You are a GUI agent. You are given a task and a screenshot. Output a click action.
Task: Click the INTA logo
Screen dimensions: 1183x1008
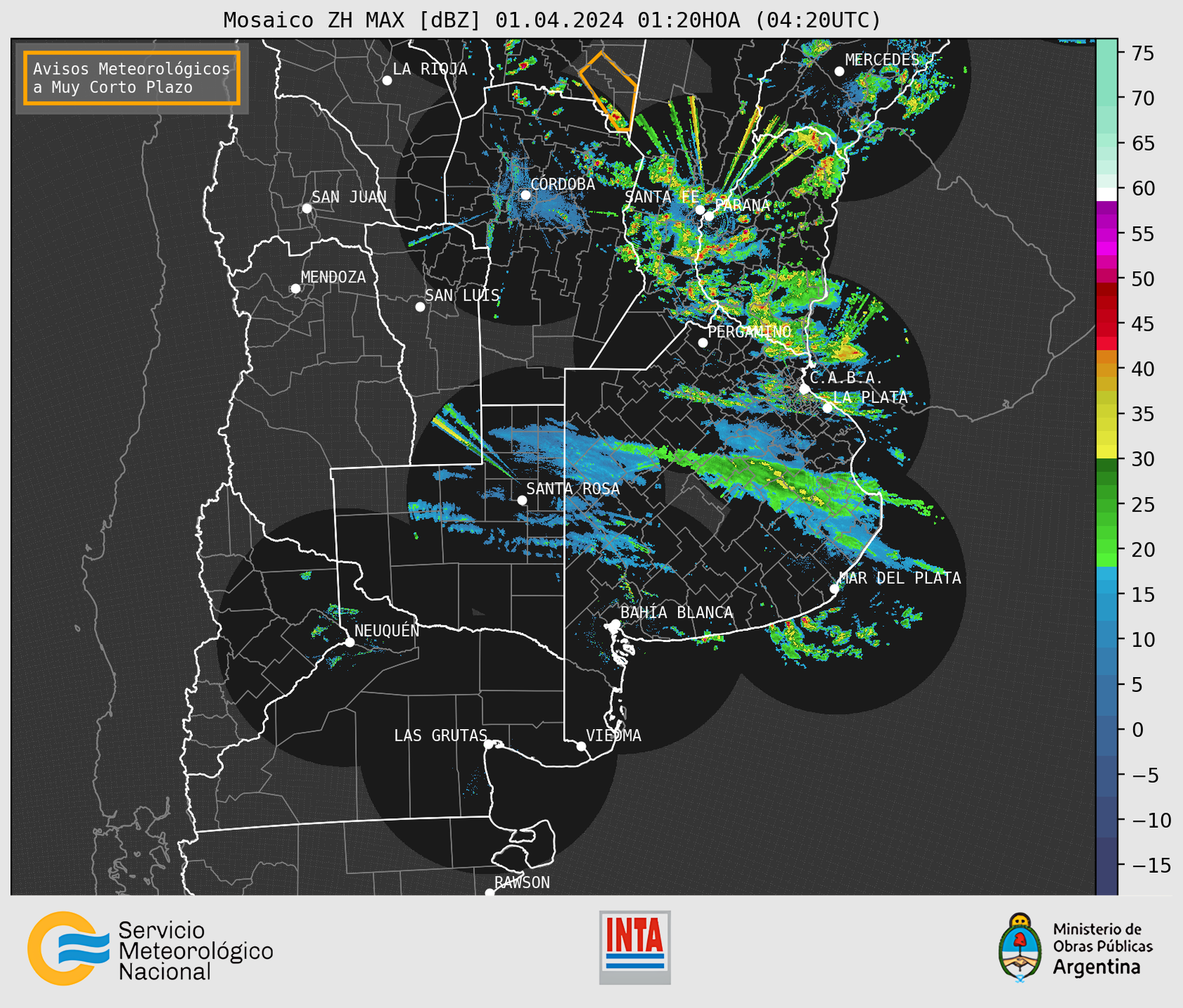click(635, 947)
